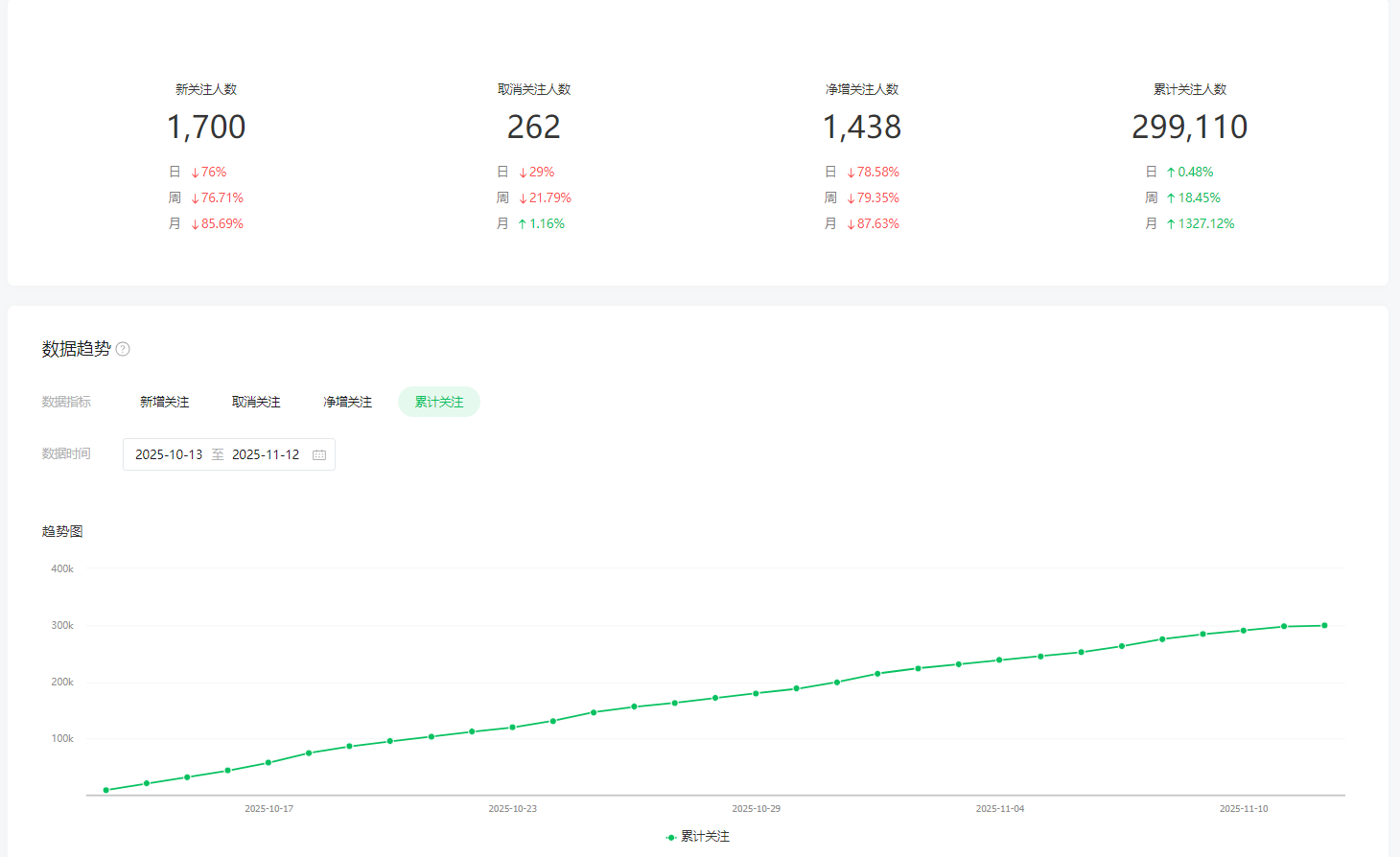Click the trend line point at 2025-10-23
The height and width of the screenshot is (857, 1400).
click(x=512, y=728)
